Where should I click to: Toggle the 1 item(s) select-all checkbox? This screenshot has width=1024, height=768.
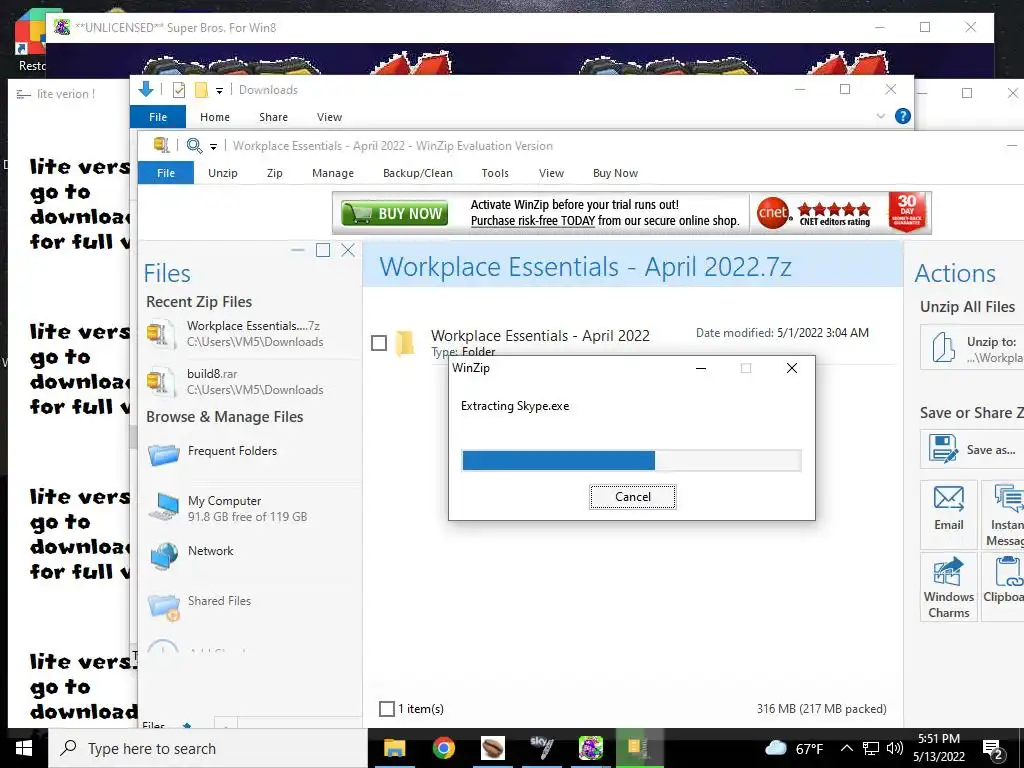click(x=387, y=709)
